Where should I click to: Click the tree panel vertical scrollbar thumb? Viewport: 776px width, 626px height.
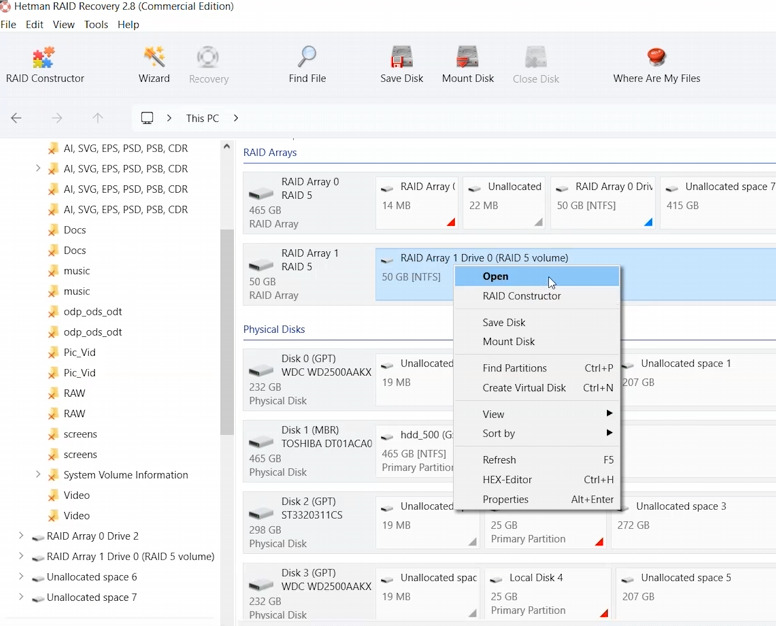click(227, 332)
